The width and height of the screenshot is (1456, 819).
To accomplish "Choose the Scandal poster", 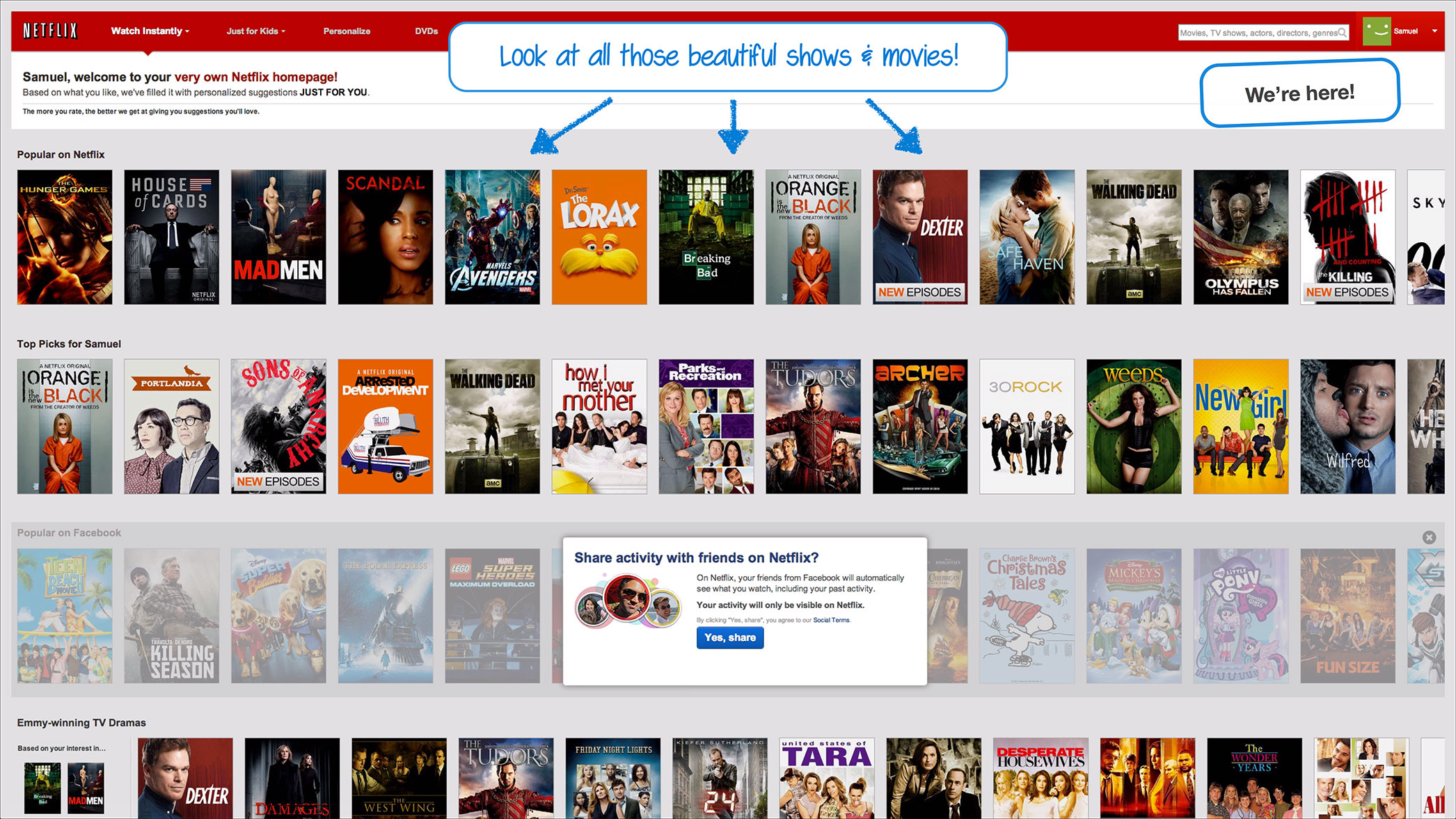I will tap(386, 237).
